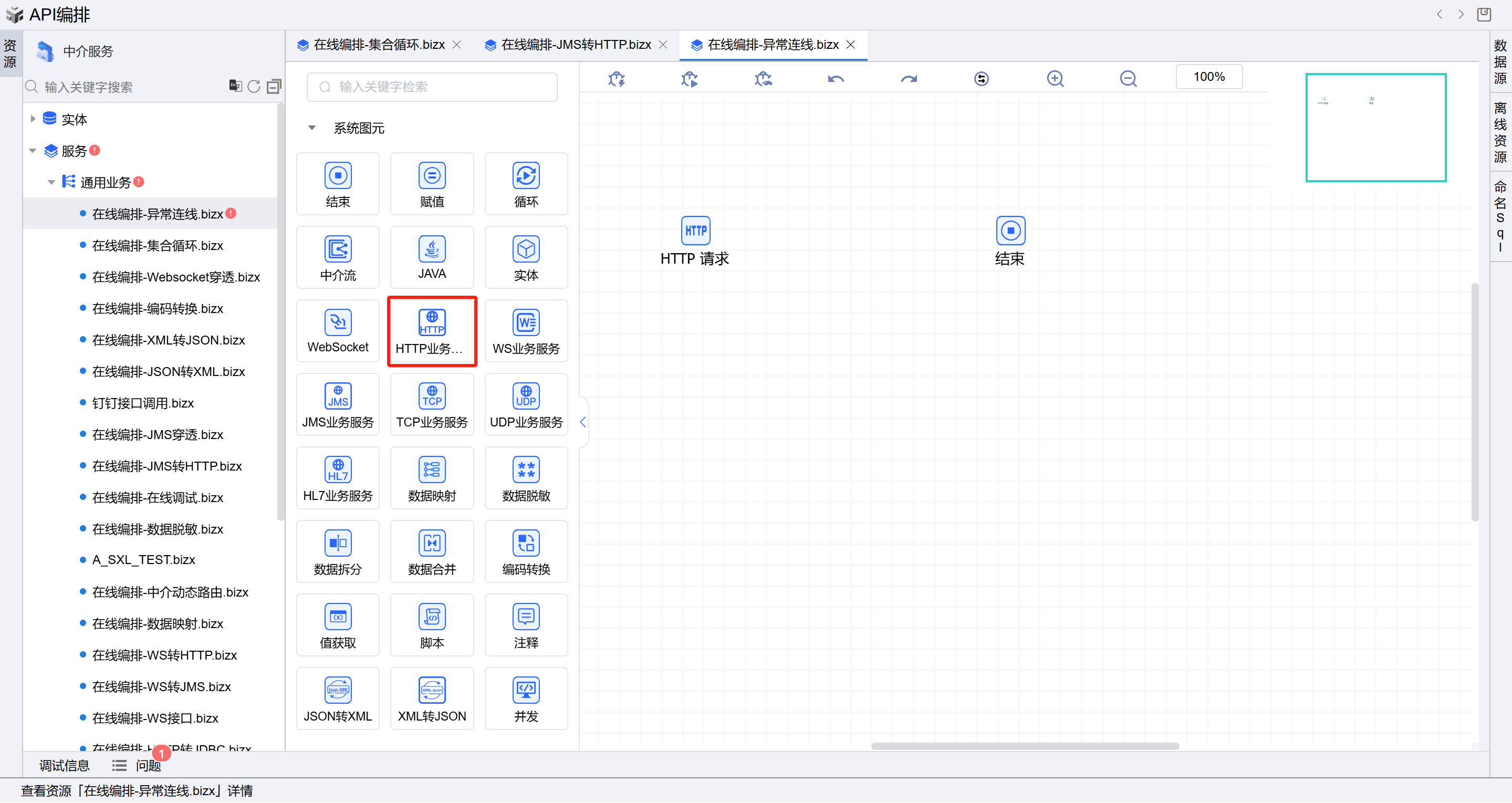
Task: Click the undo arrow in toolbar
Action: (x=835, y=78)
